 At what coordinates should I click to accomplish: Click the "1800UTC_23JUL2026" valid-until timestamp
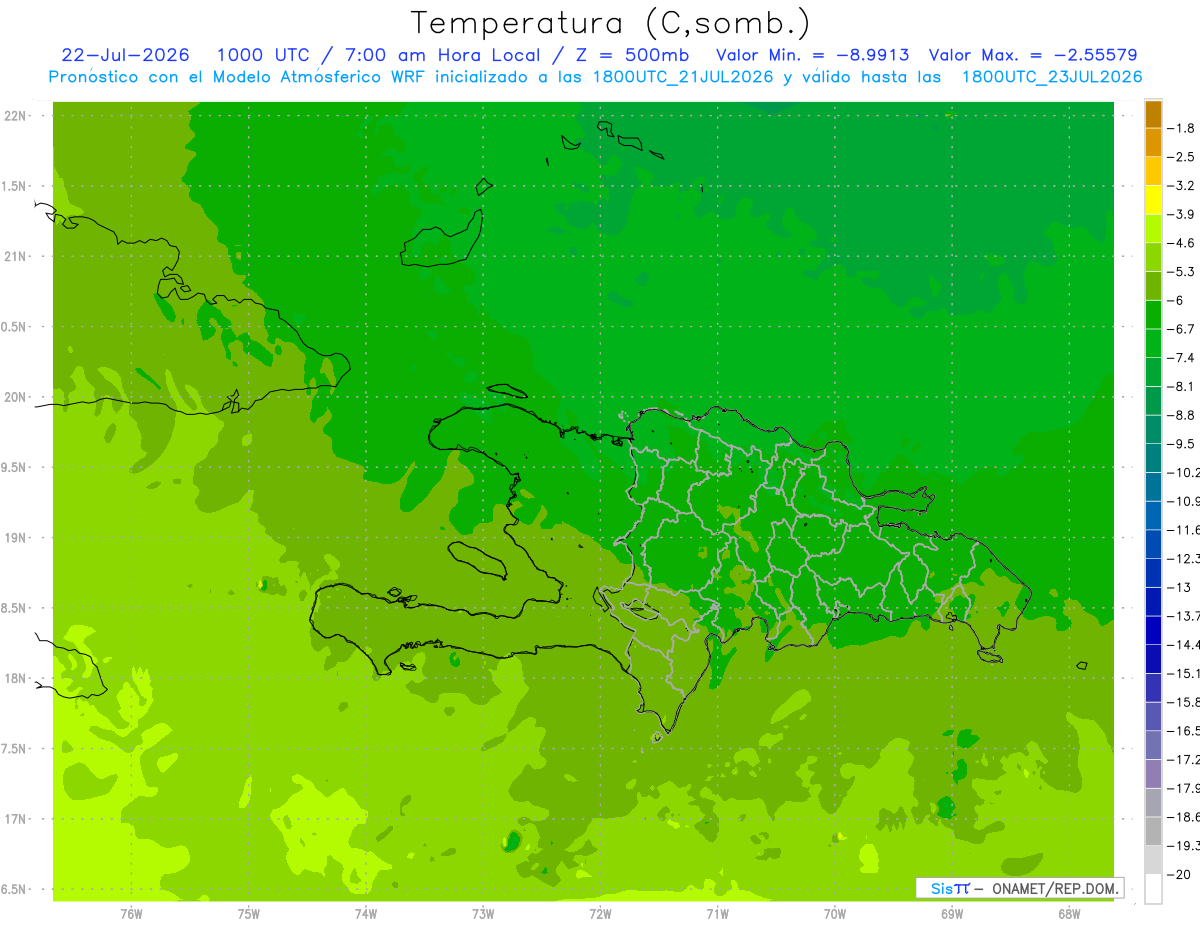click(x=1051, y=77)
